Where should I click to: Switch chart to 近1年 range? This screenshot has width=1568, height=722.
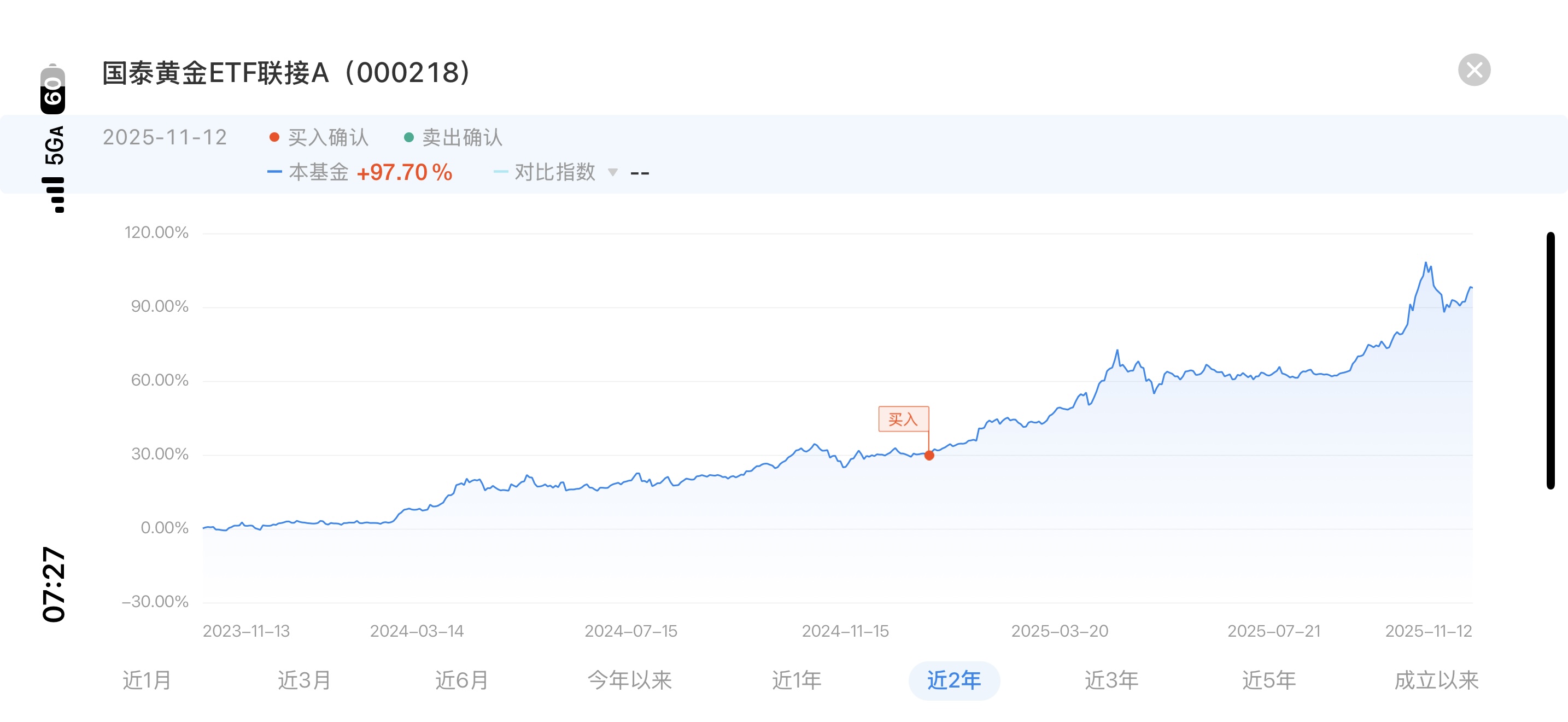click(797, 680)
